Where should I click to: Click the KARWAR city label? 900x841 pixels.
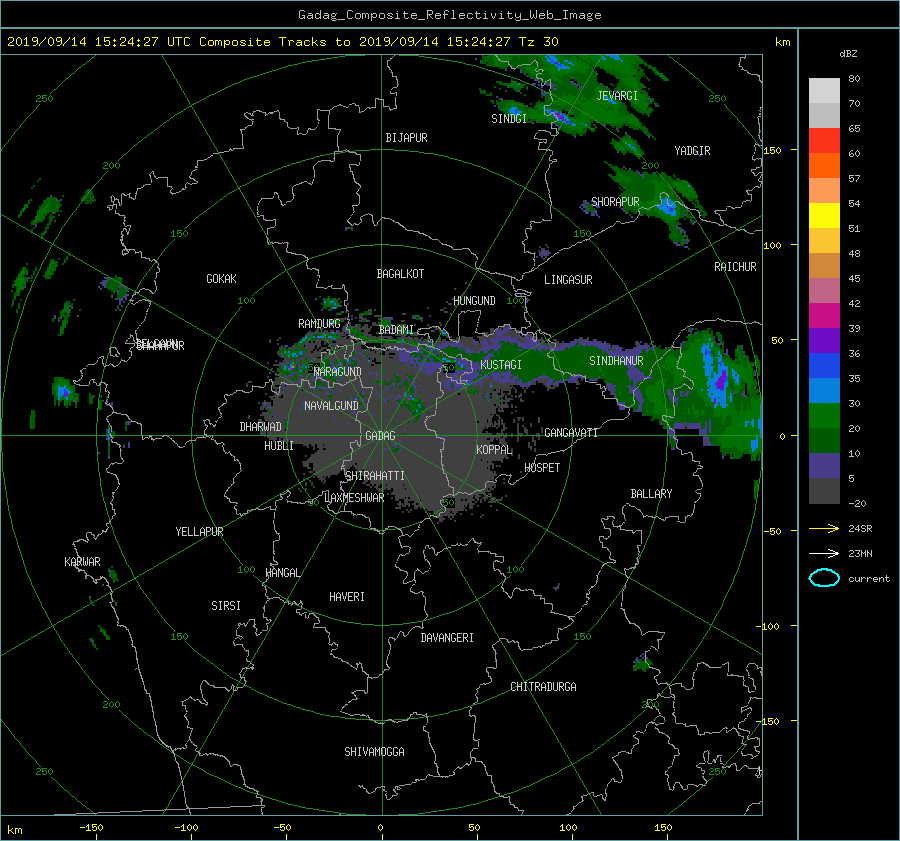tap(82, 562)
